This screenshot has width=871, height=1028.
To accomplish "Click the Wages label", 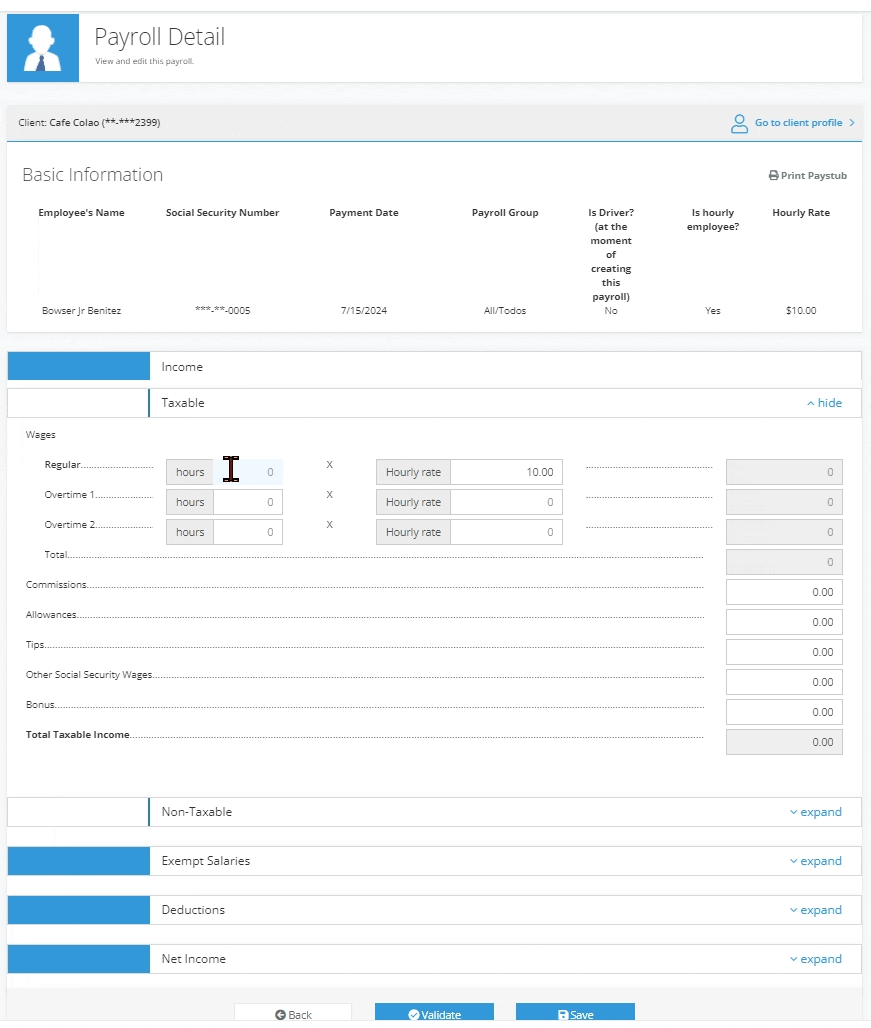I will click(41, 435).
